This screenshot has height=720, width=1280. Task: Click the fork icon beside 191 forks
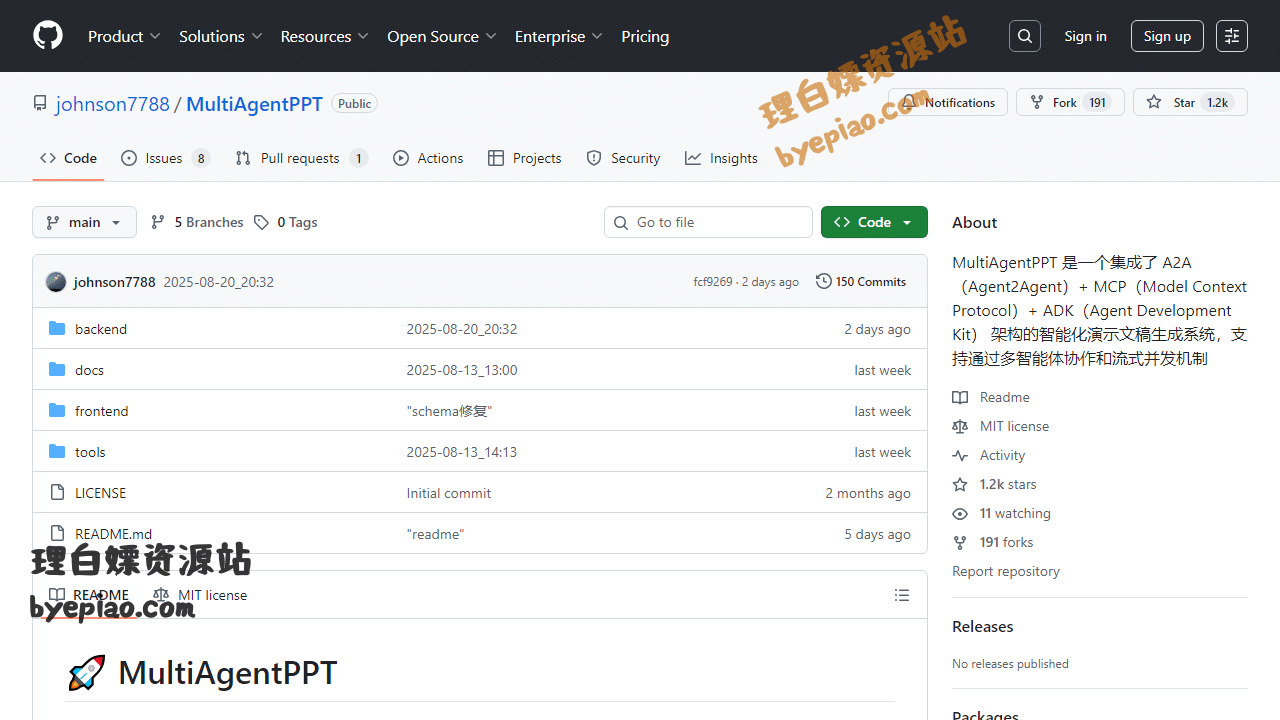tap(960, 542)
